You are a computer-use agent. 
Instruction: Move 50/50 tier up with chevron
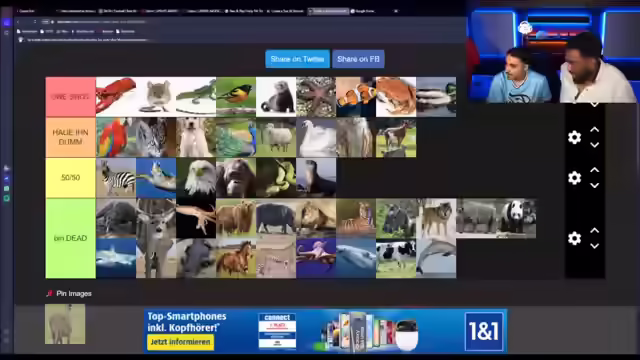pos(595,170)
